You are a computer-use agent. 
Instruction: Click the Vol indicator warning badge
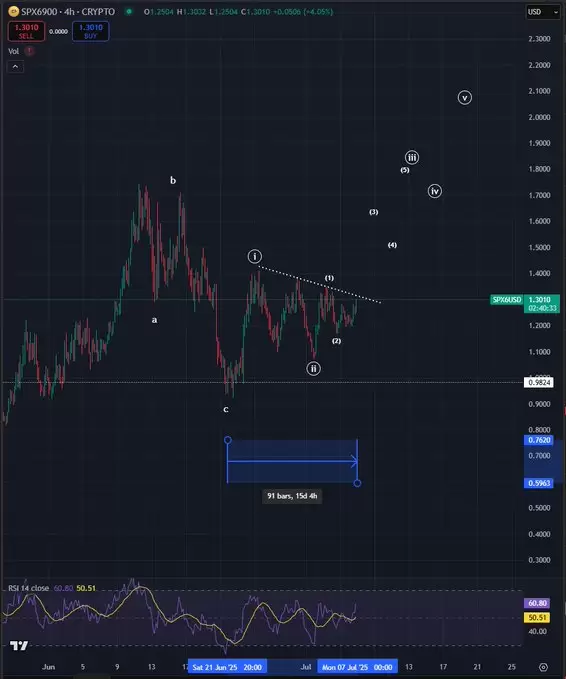tap(29, 51)
